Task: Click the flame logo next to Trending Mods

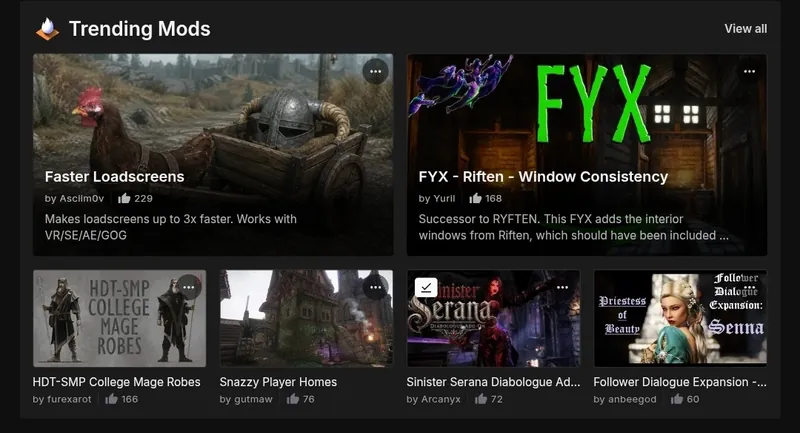Action: click(47, 29)
